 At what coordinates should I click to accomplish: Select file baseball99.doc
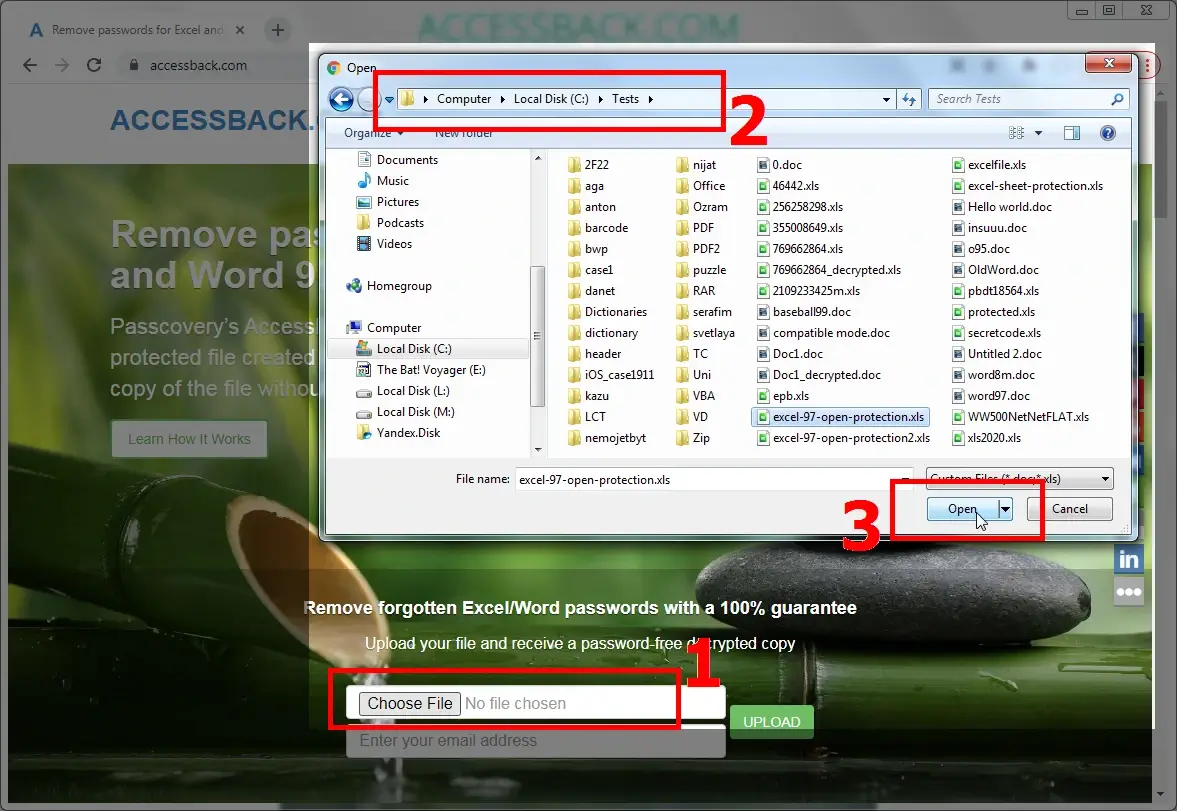(x=804, y=312)
